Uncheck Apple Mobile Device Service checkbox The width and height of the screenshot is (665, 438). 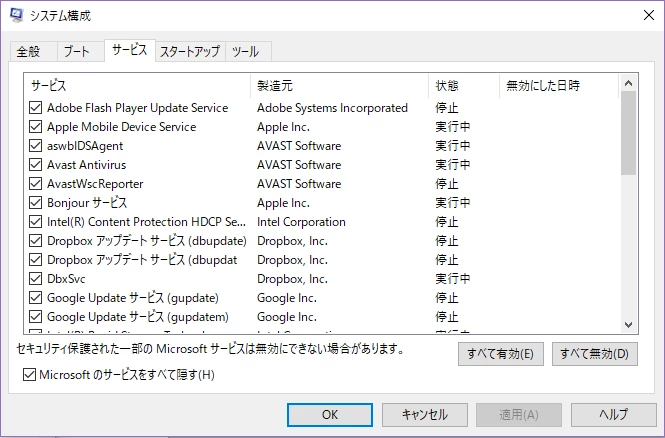click(x=35, y=127)
